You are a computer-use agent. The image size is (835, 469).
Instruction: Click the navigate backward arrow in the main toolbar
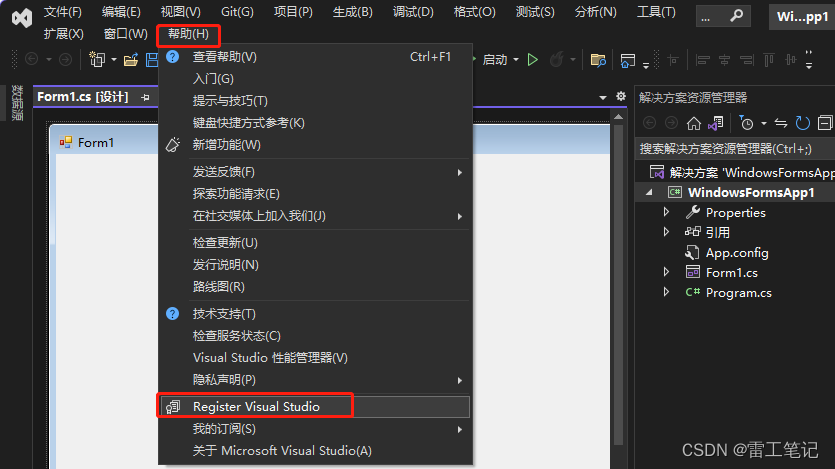(31, 59)
